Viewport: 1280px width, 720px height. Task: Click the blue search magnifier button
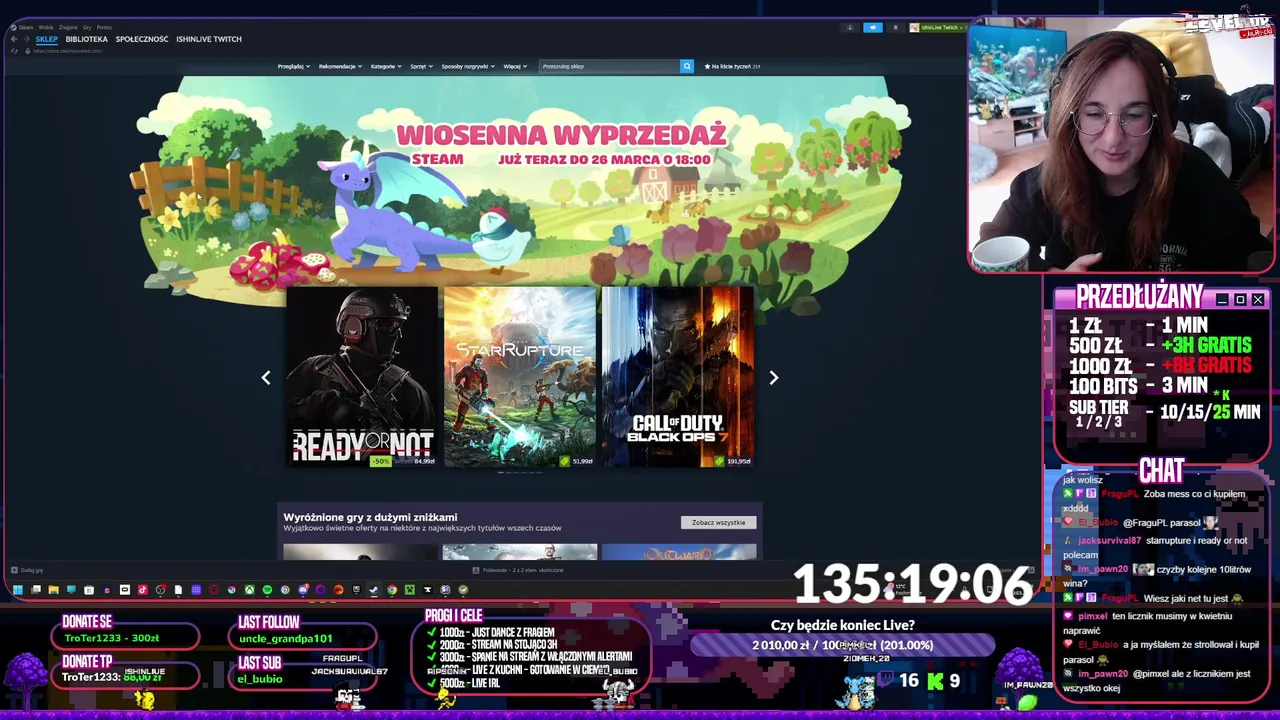[x=687, y=66]
